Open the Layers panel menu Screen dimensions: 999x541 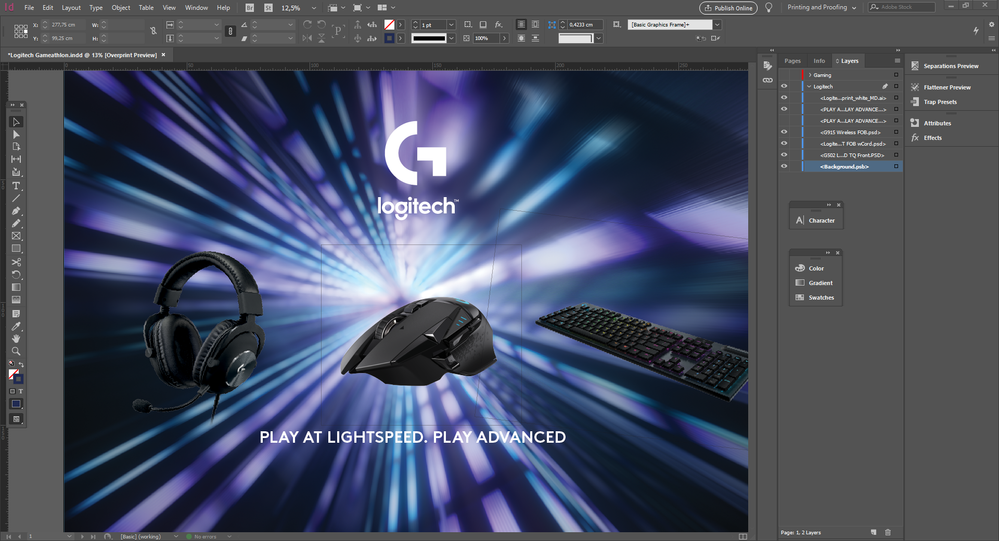[897, 61]
